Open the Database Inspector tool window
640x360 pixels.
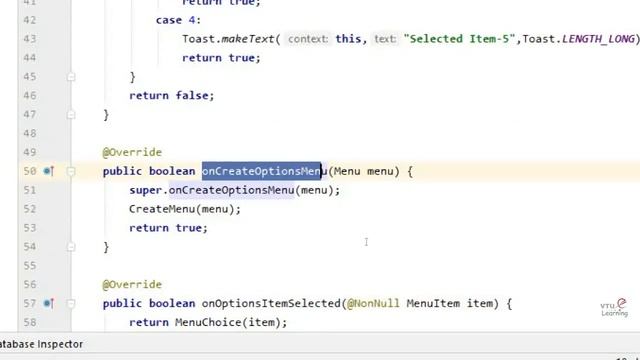coord(41,344)
